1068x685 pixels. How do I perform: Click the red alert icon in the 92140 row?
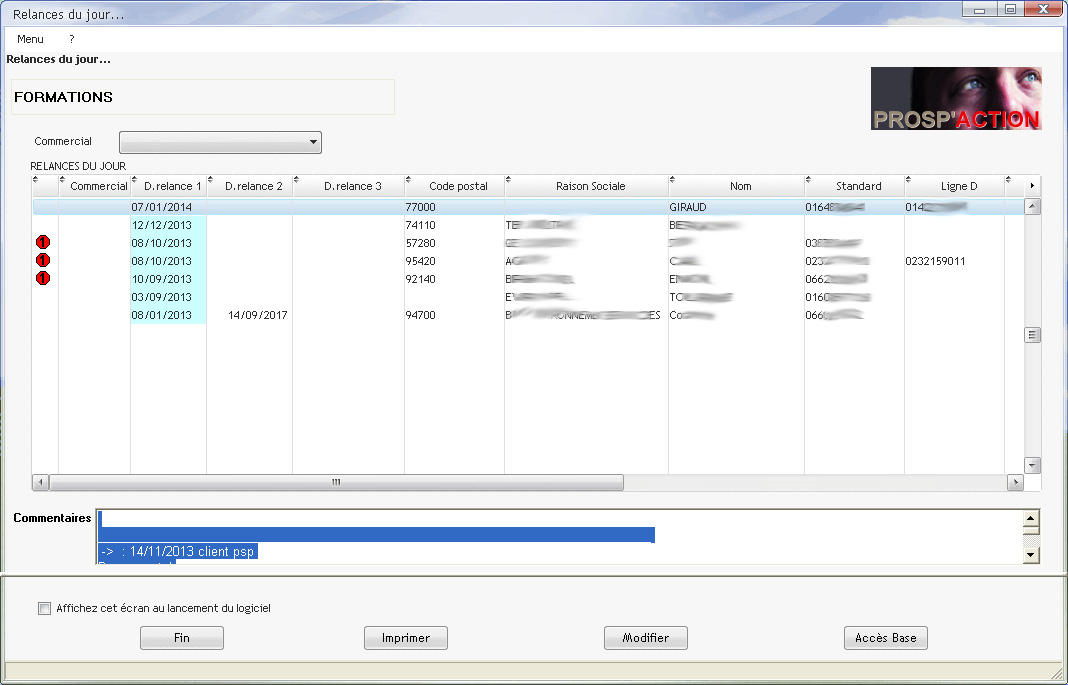[x=43, y=278]
